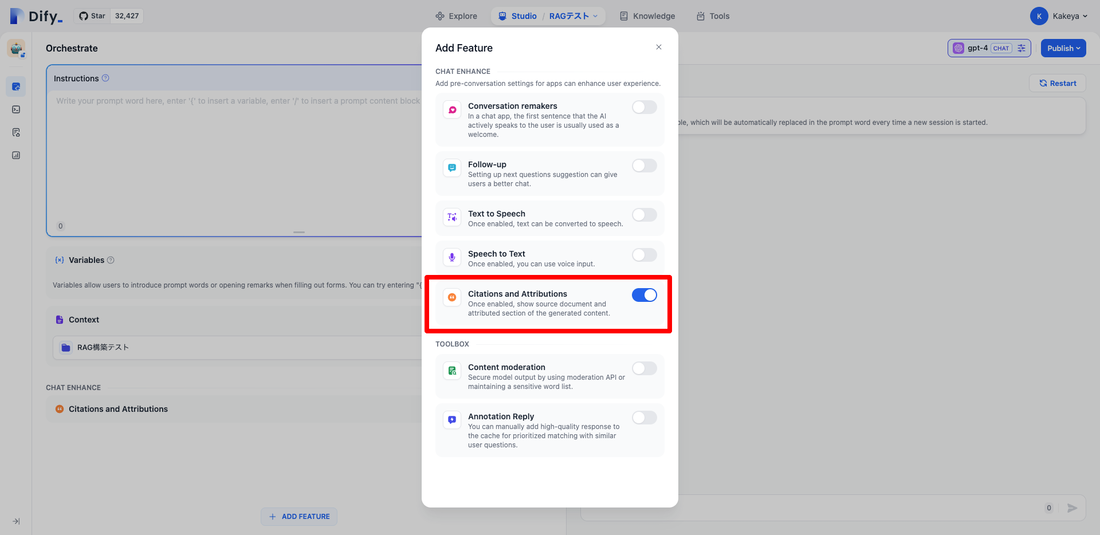
Task: Click the ADD FEATURE button
Action: 299,516
